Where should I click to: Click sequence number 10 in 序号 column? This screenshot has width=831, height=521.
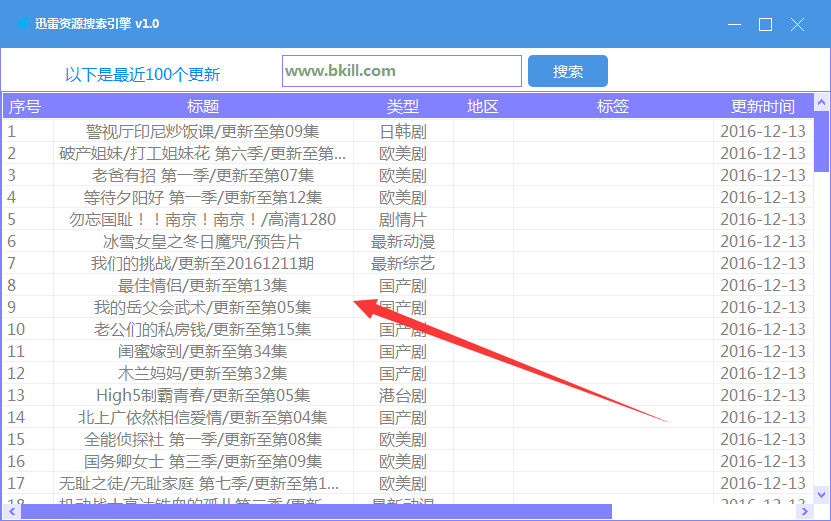pyautogui.click(x=16, y=330)
